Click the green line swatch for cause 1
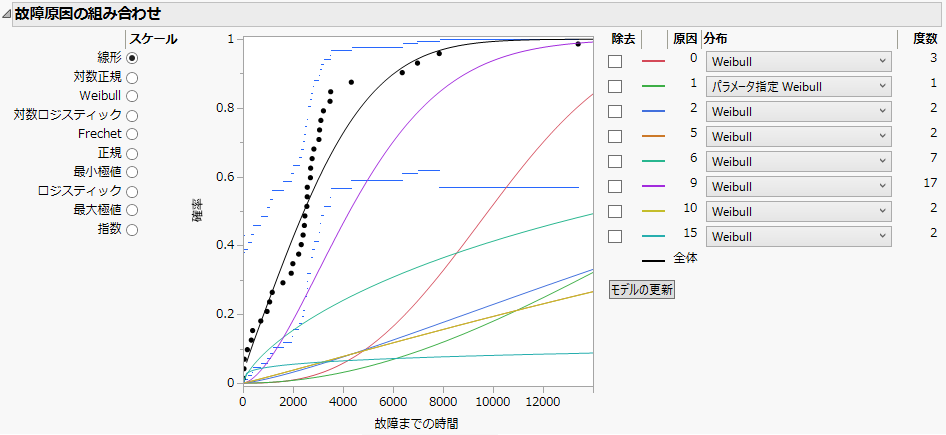Screen dimensions: 946x435 pyautogui.click(x=653, y=86)
